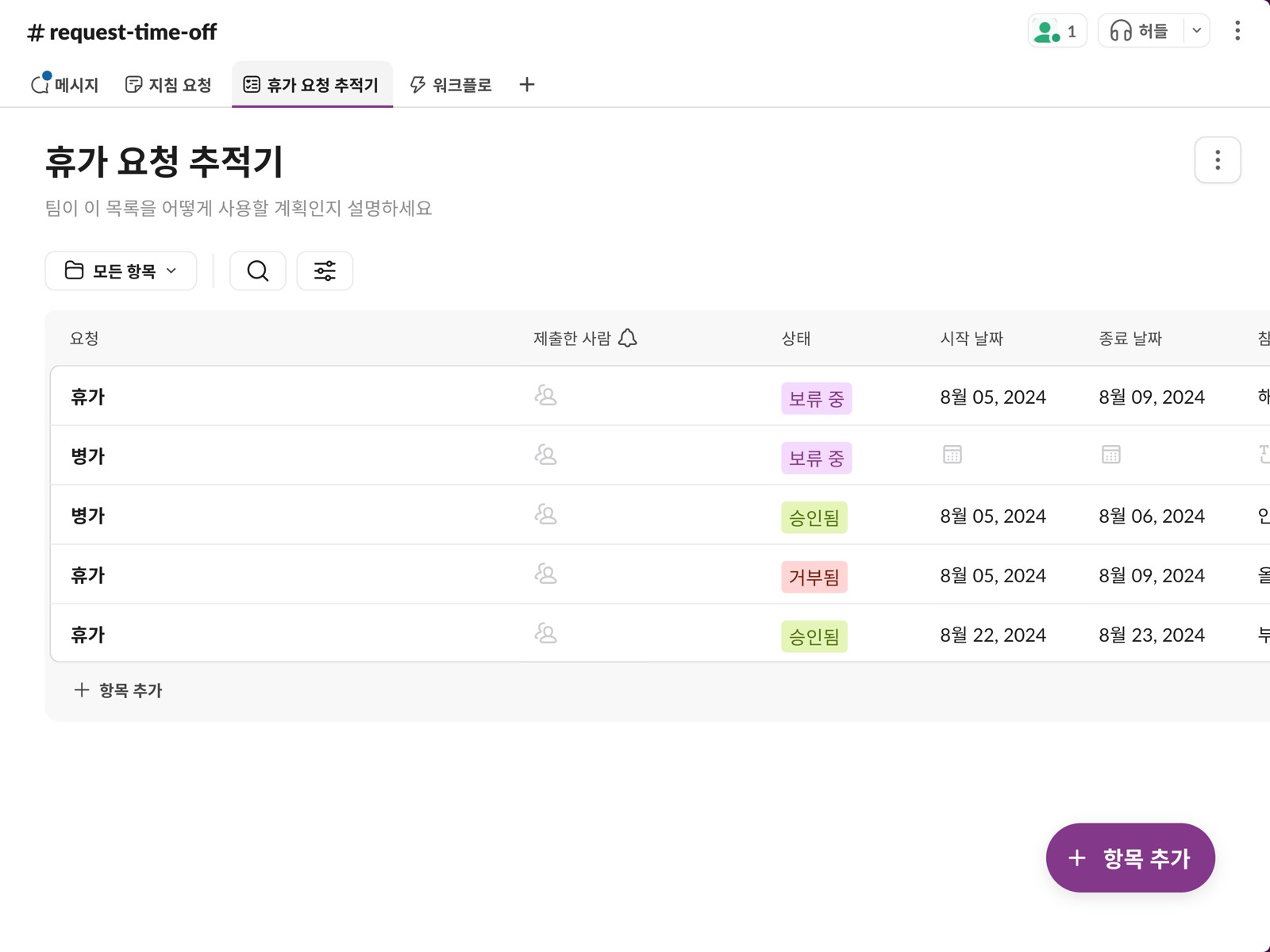The height and width of the screenshot is (952, 1270).
Task: Click the purple 항목 추가 floating button
Action: [1130, 858]
